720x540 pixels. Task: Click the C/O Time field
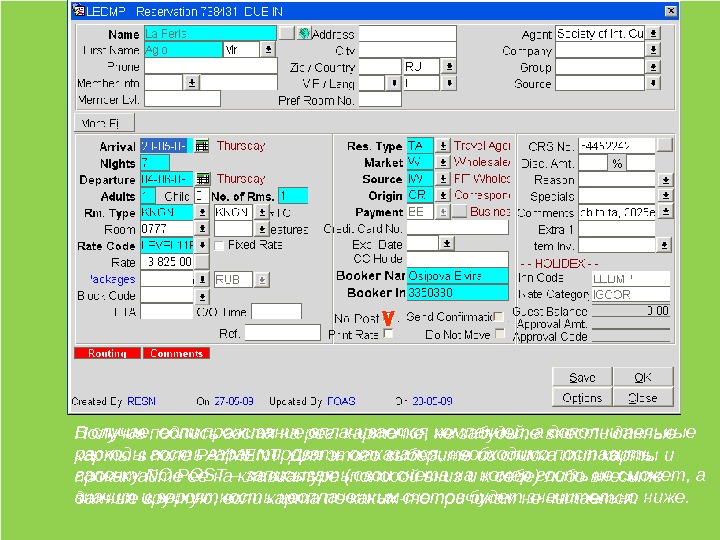click(276, 311)
